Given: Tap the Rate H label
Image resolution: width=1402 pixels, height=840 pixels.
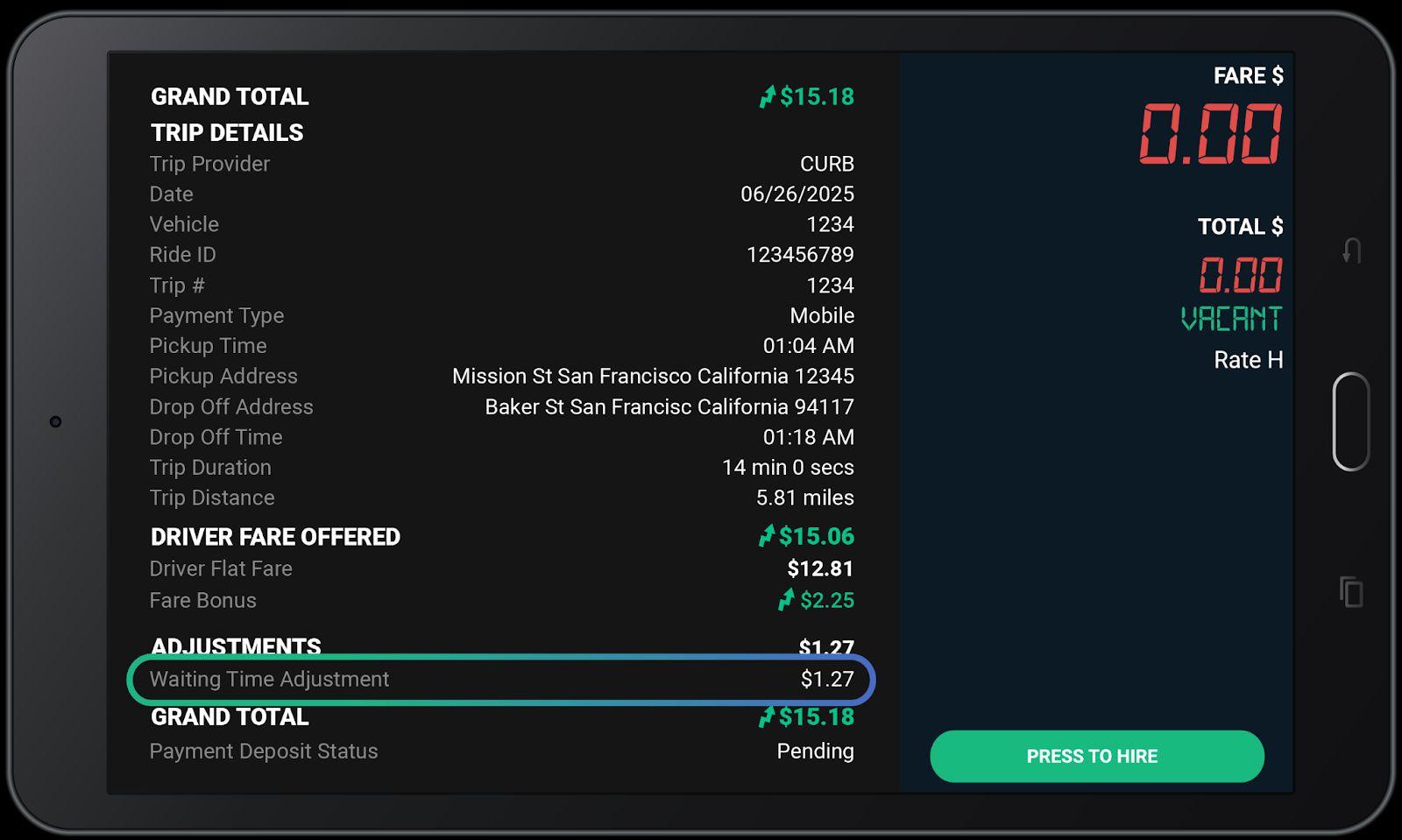Looking at the screenshot, I should click(1248, 360).
